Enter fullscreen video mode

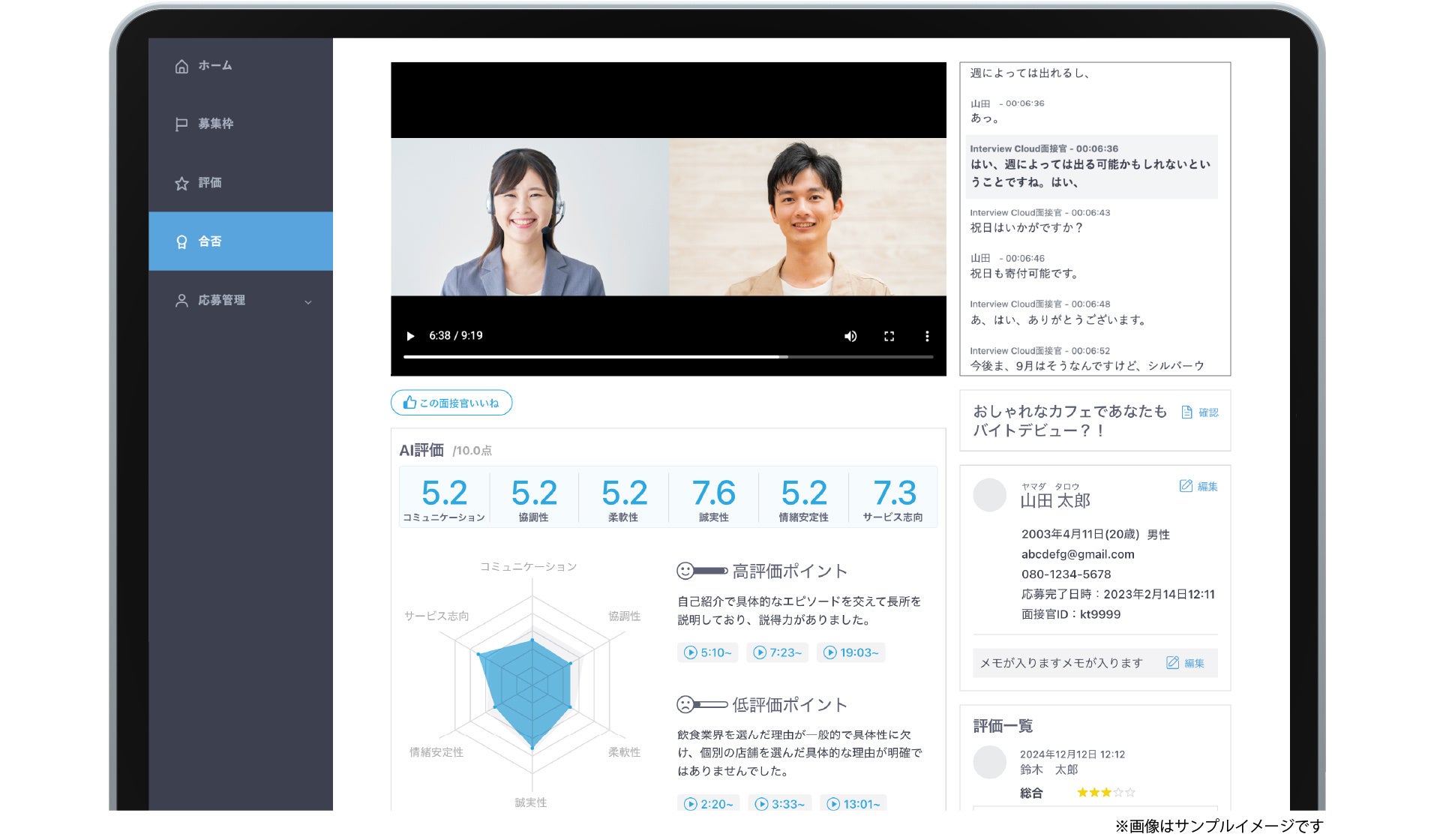click(889, 336)
